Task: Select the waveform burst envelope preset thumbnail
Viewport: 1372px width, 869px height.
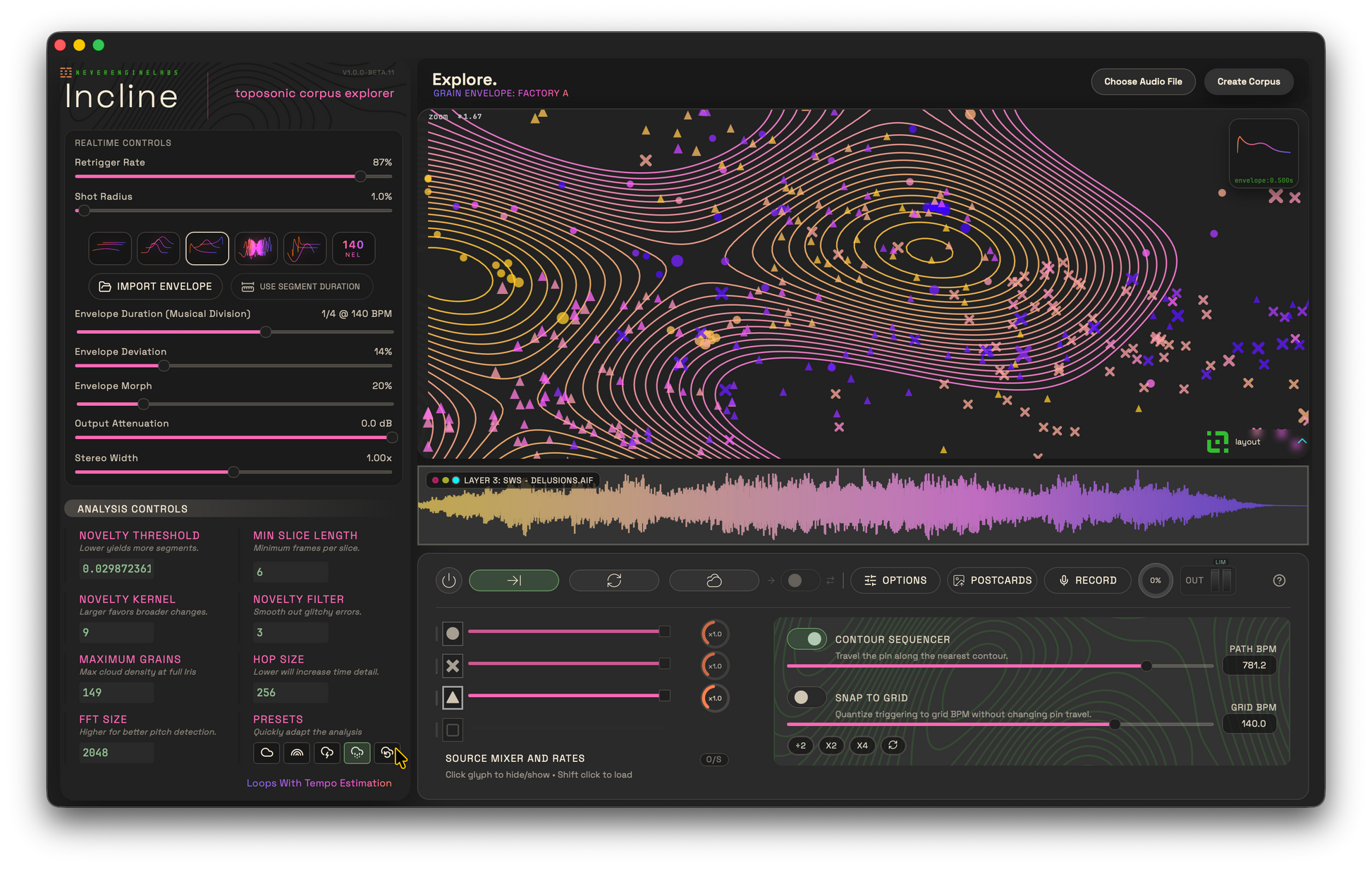Action: click(256, 248)
